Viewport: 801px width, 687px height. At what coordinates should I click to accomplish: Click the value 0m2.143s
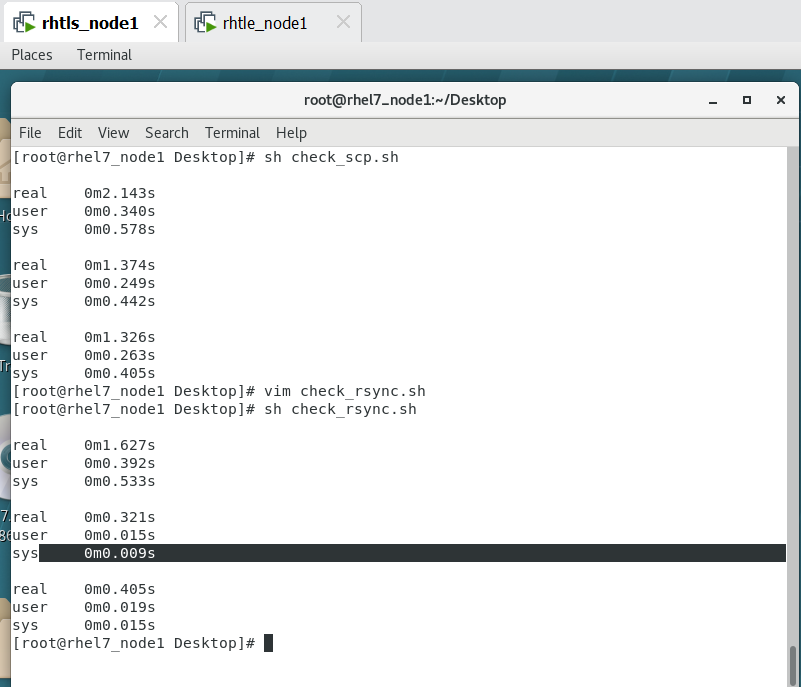[x=120, y=193]
